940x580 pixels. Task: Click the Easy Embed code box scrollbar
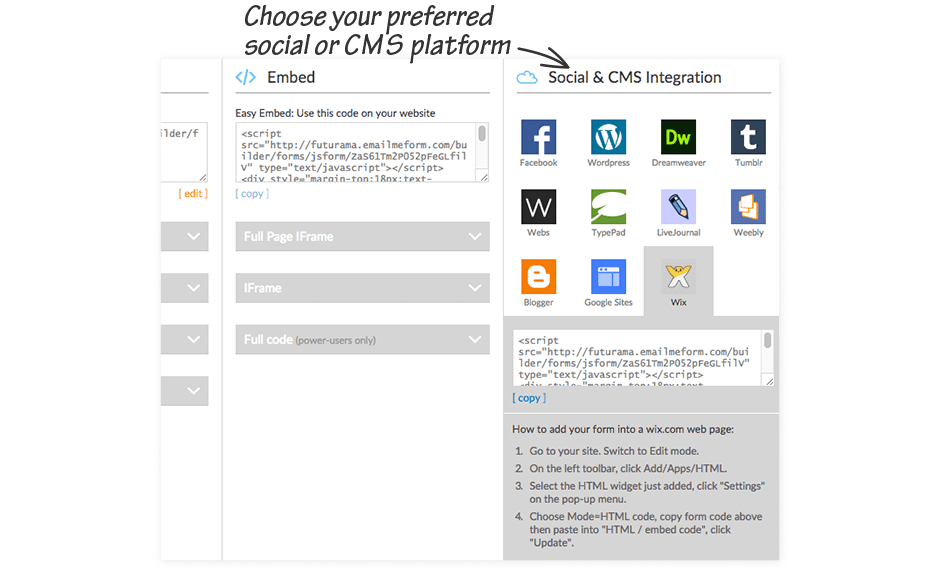pyautogui.click(x=482, y=133)
